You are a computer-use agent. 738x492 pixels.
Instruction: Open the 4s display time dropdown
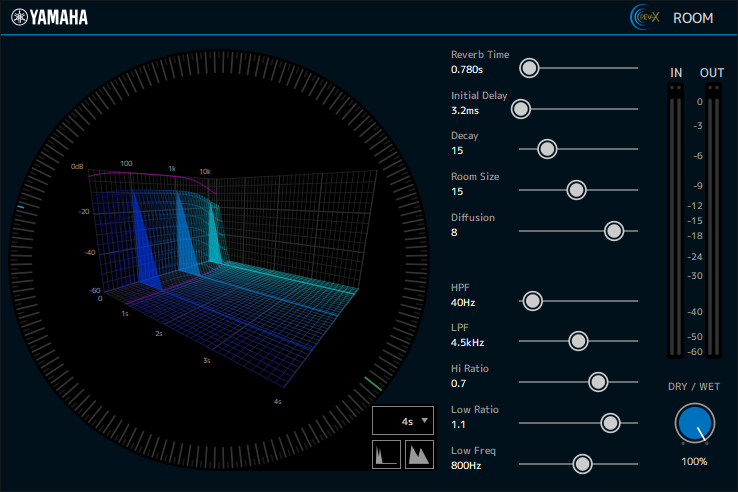tap(405, 421)
